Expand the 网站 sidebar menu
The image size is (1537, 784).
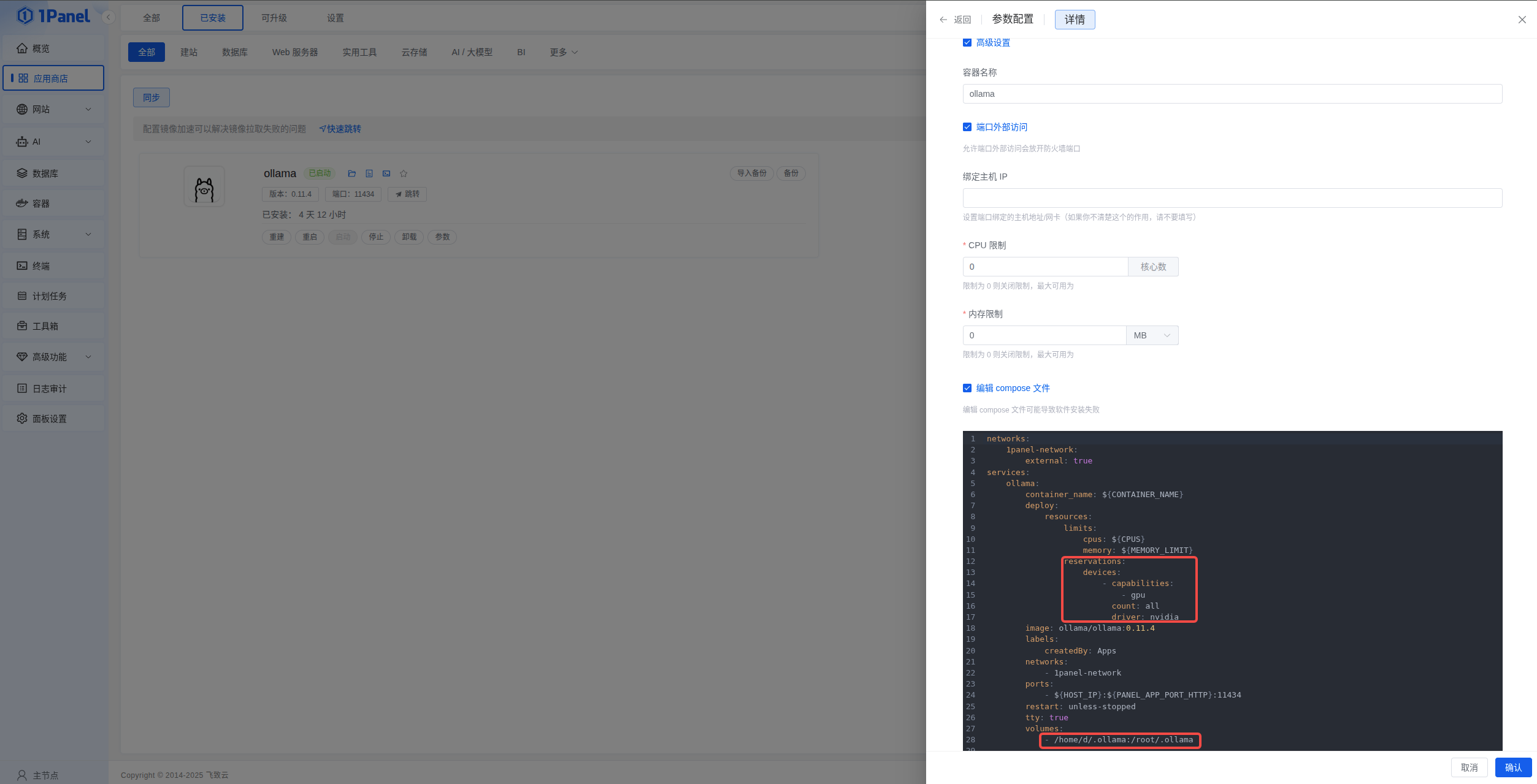[x=53, y=109]
